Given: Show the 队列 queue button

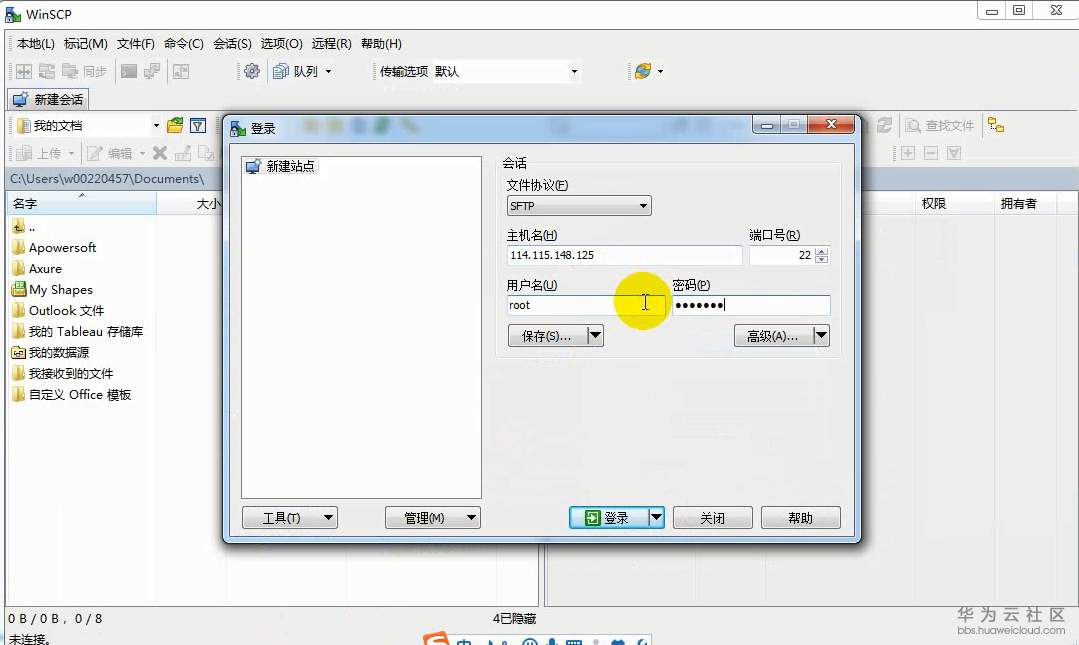Looking at the screenshot, I should pos(297,71).
